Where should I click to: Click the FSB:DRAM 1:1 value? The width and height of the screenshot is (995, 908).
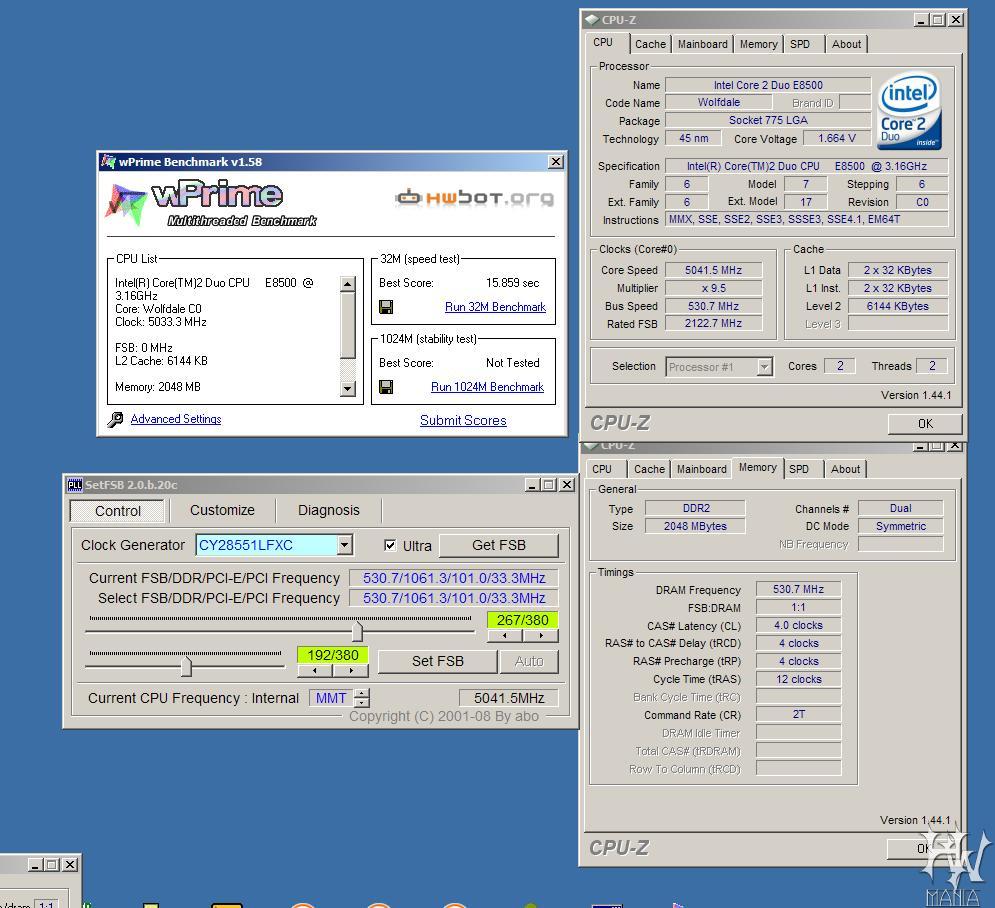point(798,607)
